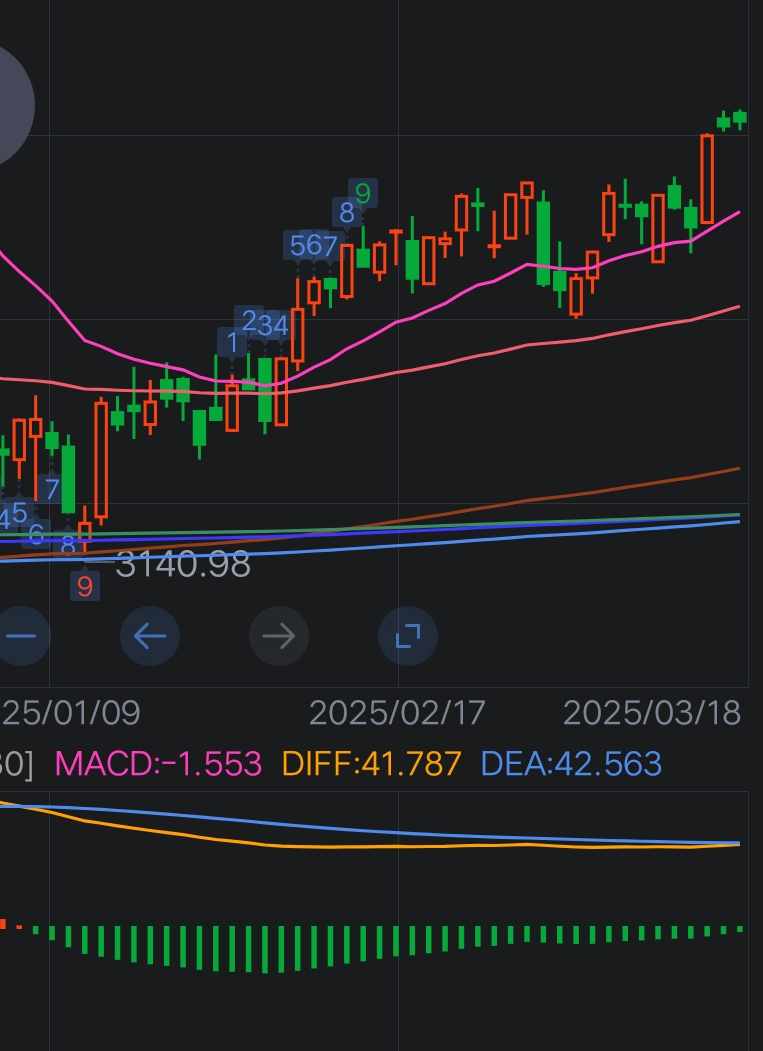
Task: Click the blue 1 sequence marker
Action: [232, 343]
